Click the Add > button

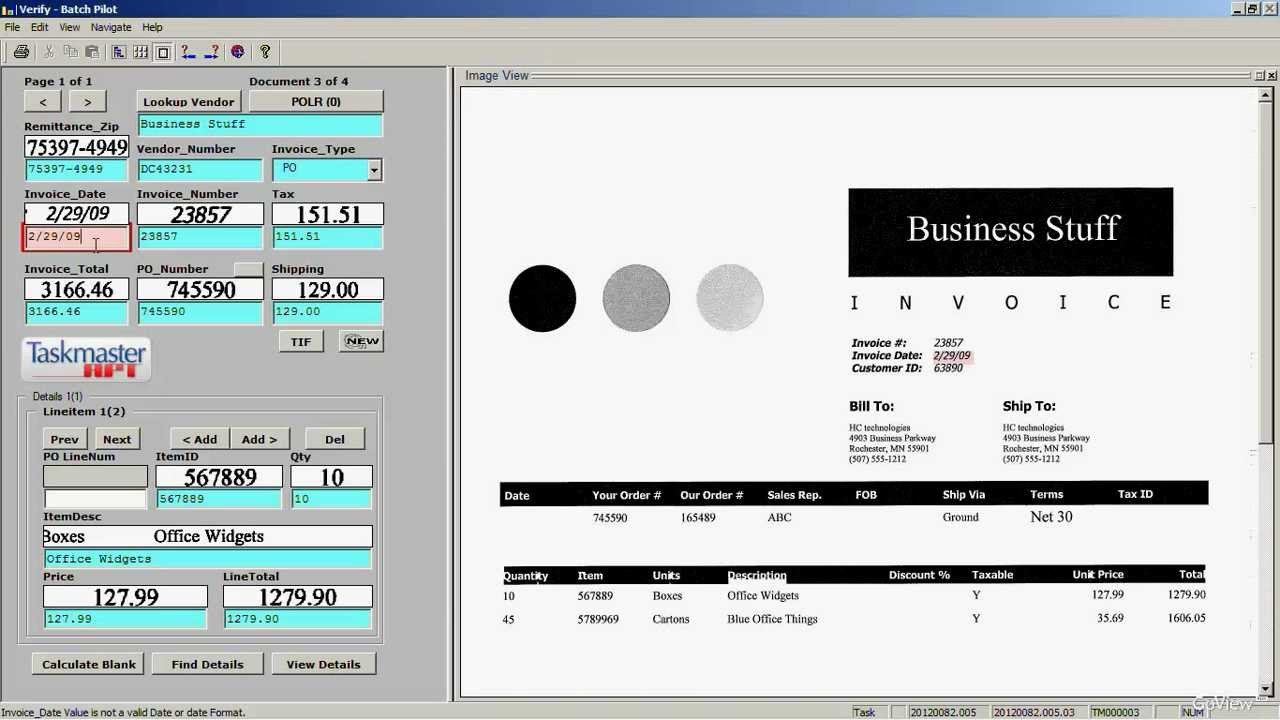pyautogui.click(x=259, y=439)
